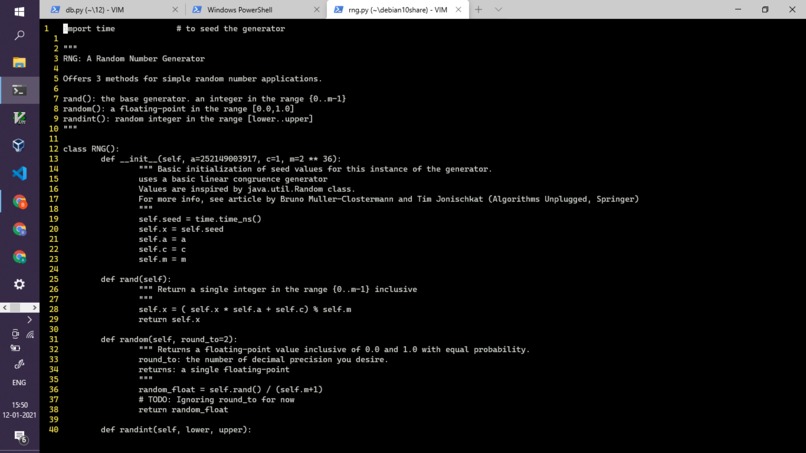Place cursor on 'import time' line

(89, 29)
